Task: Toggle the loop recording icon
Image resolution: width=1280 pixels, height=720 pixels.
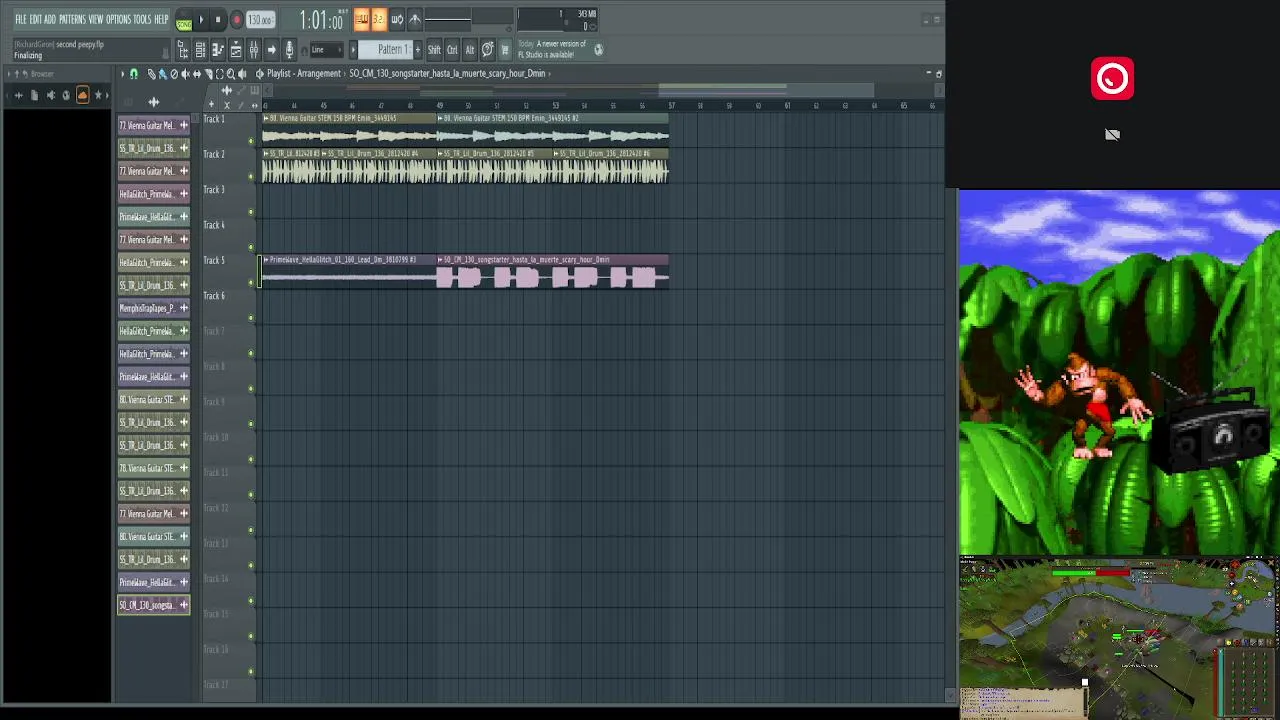Action: pyautogui.click(x=415, y=19)
